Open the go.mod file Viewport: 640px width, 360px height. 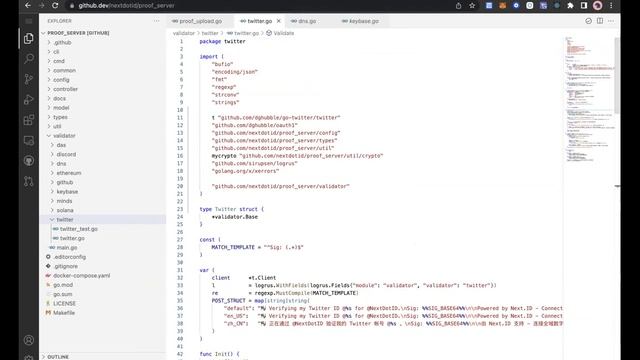pos(63,285)
